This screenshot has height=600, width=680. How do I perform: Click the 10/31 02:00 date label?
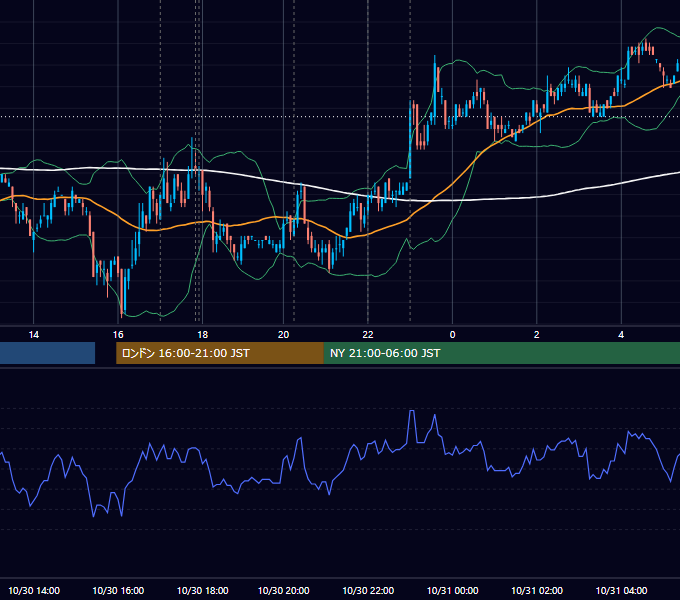click(x=537, y=590)
